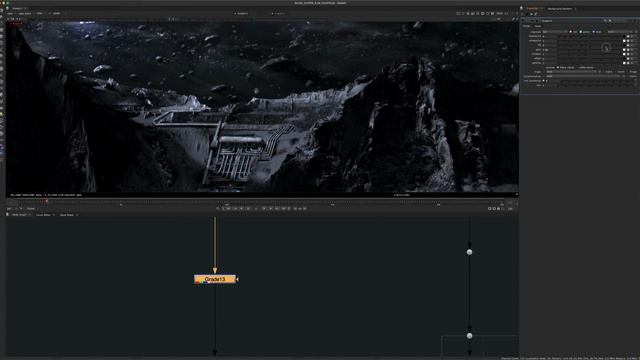The image size is (640, 360).
Task: Open the Node tab in node properties
Action: click(x=538, y=26)
